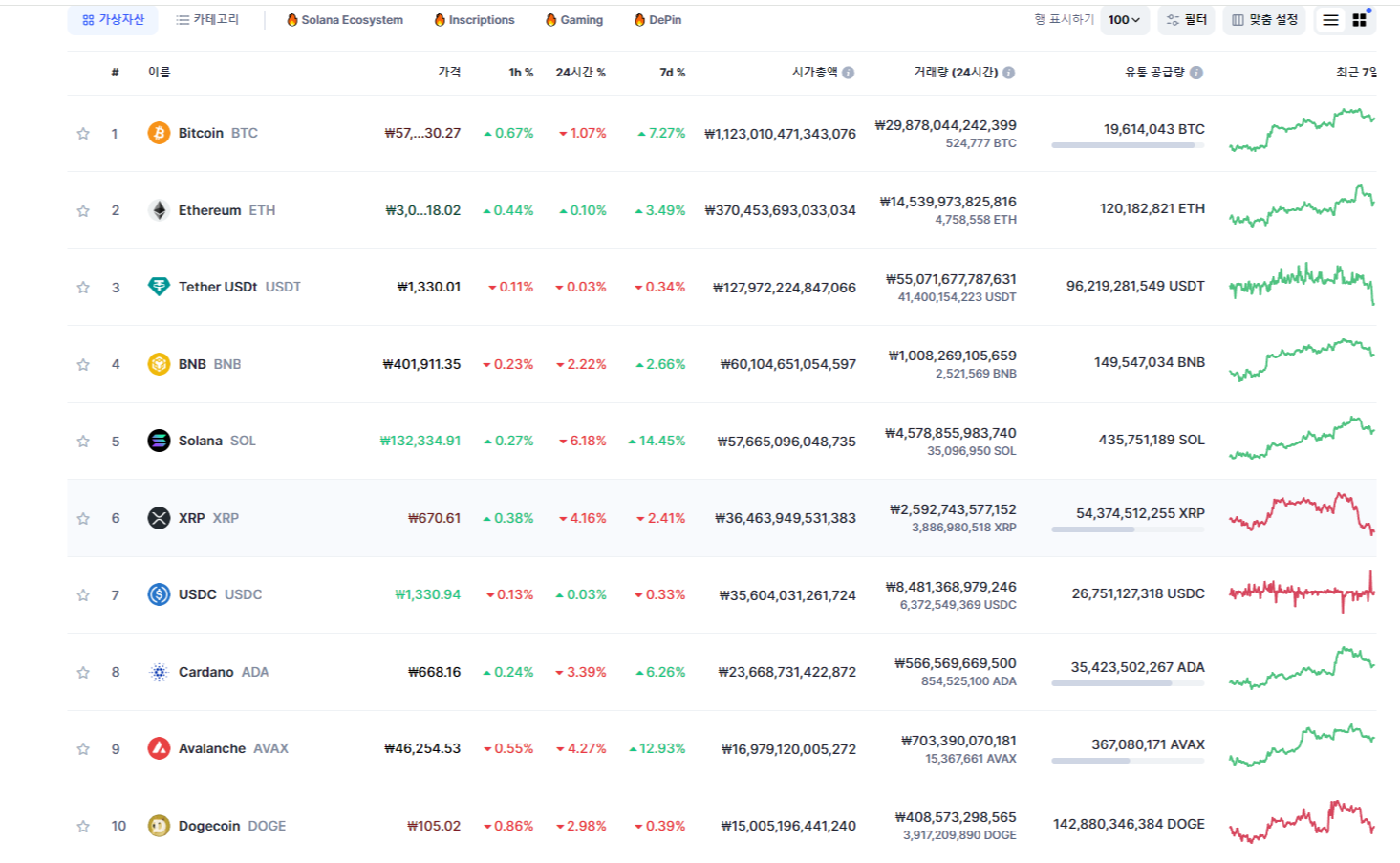This screenshot has width=1400, height=863.
Task: Open the Avalanche AVAX name link
Action: pyautogui.click(x=233, y=748)
